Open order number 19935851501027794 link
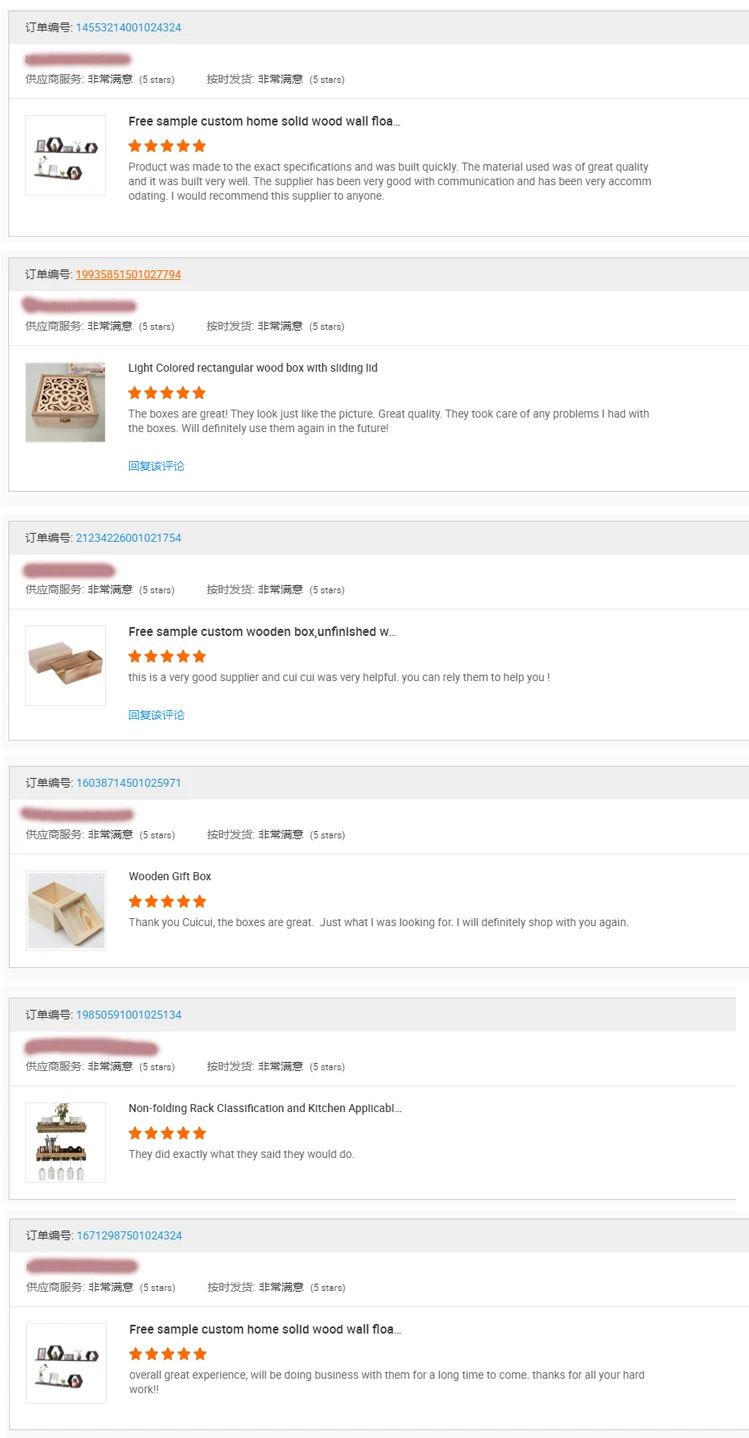 coord(128,275)
